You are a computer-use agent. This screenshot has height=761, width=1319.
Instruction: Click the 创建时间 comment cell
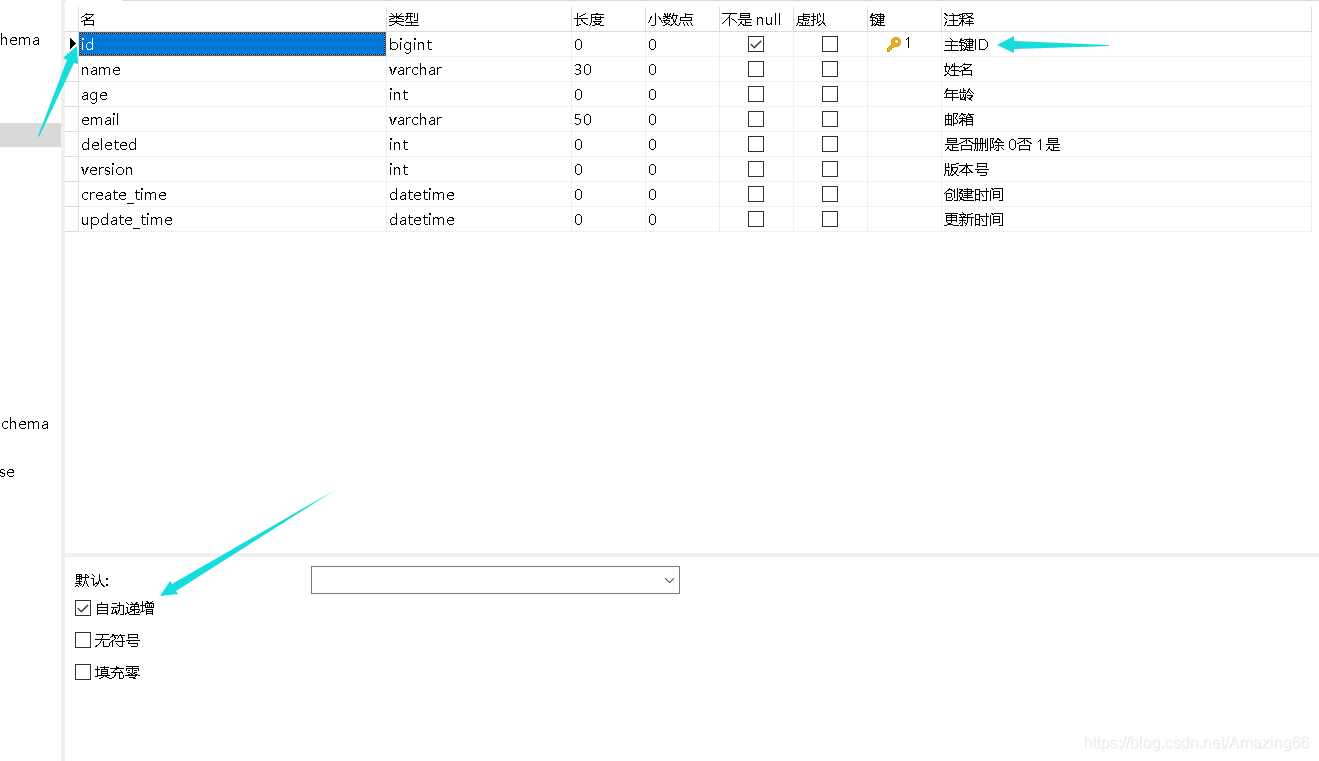[1126, 194]
